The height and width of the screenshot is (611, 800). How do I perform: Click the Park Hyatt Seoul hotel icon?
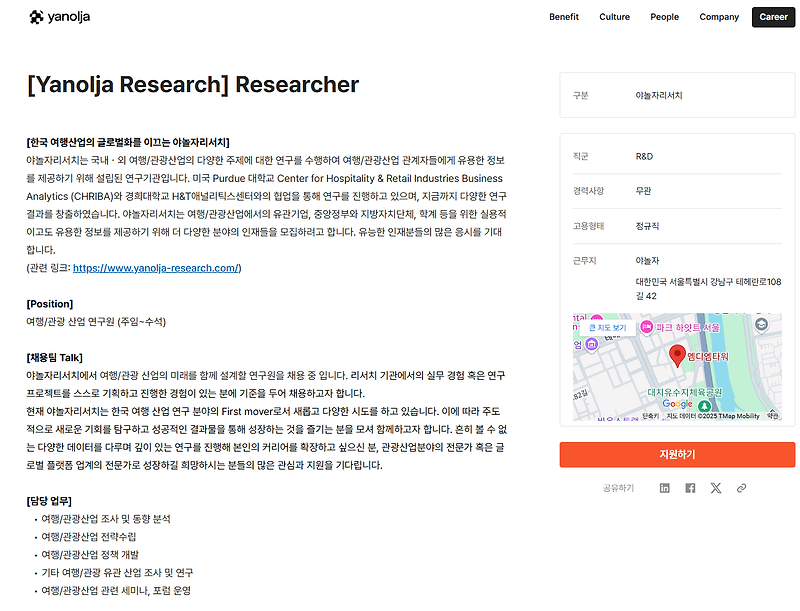pos(647,328)
